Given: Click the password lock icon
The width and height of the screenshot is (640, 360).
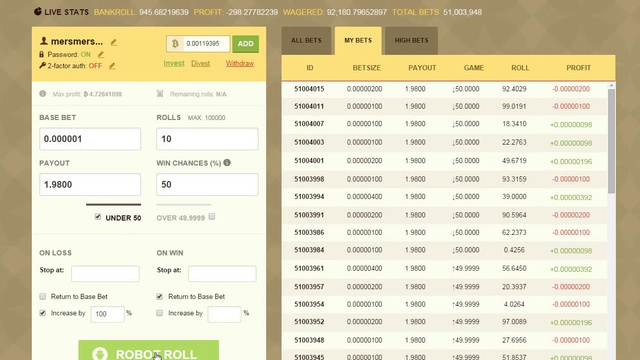Looking at the screenshot, I should coord(42,54).
